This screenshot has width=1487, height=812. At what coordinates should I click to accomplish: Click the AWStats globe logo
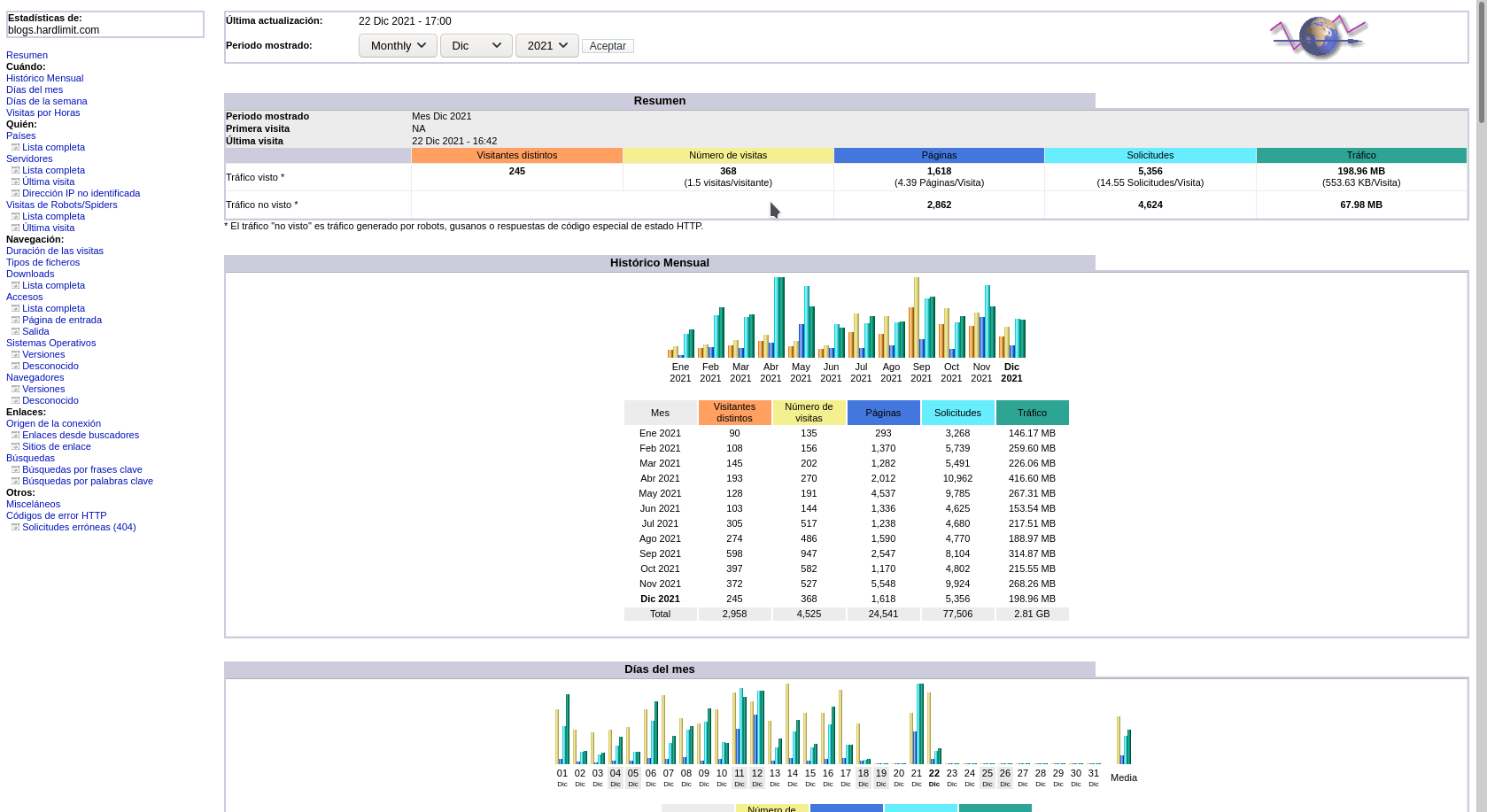click(x=1319, y=37)
